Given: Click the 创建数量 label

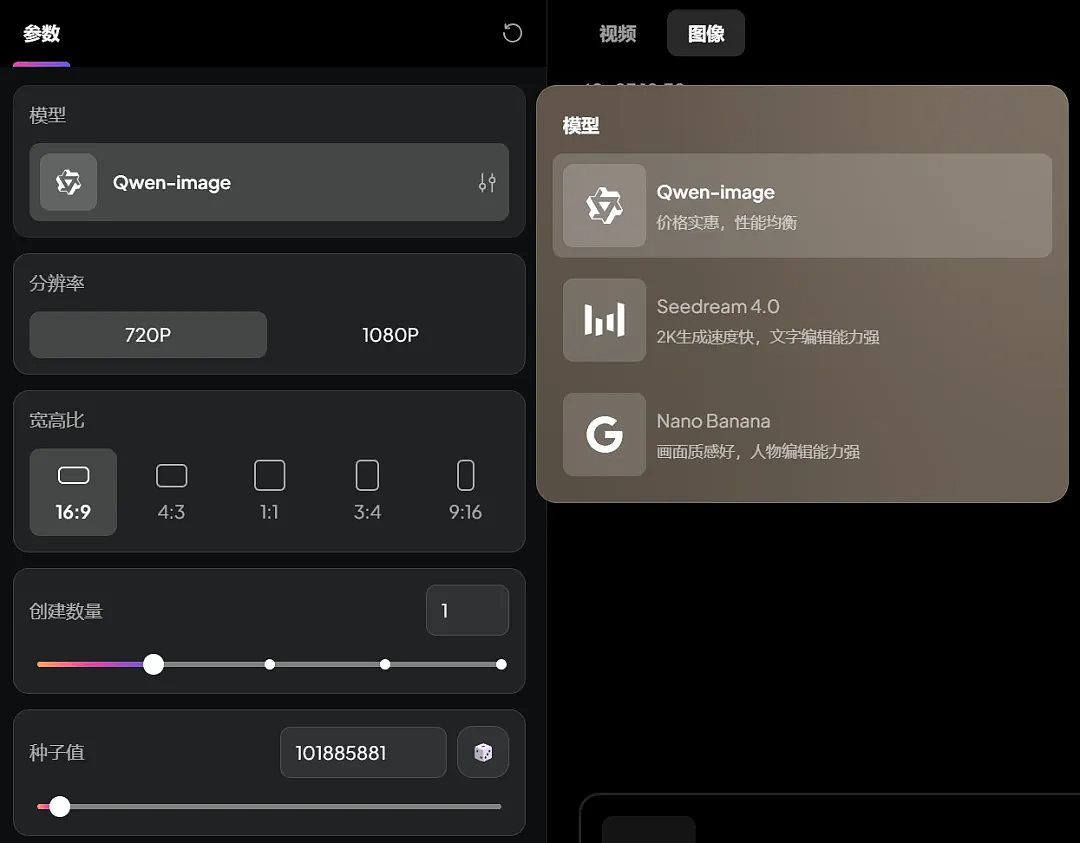Looking at the screenshot, I should (x=66, y=611).
